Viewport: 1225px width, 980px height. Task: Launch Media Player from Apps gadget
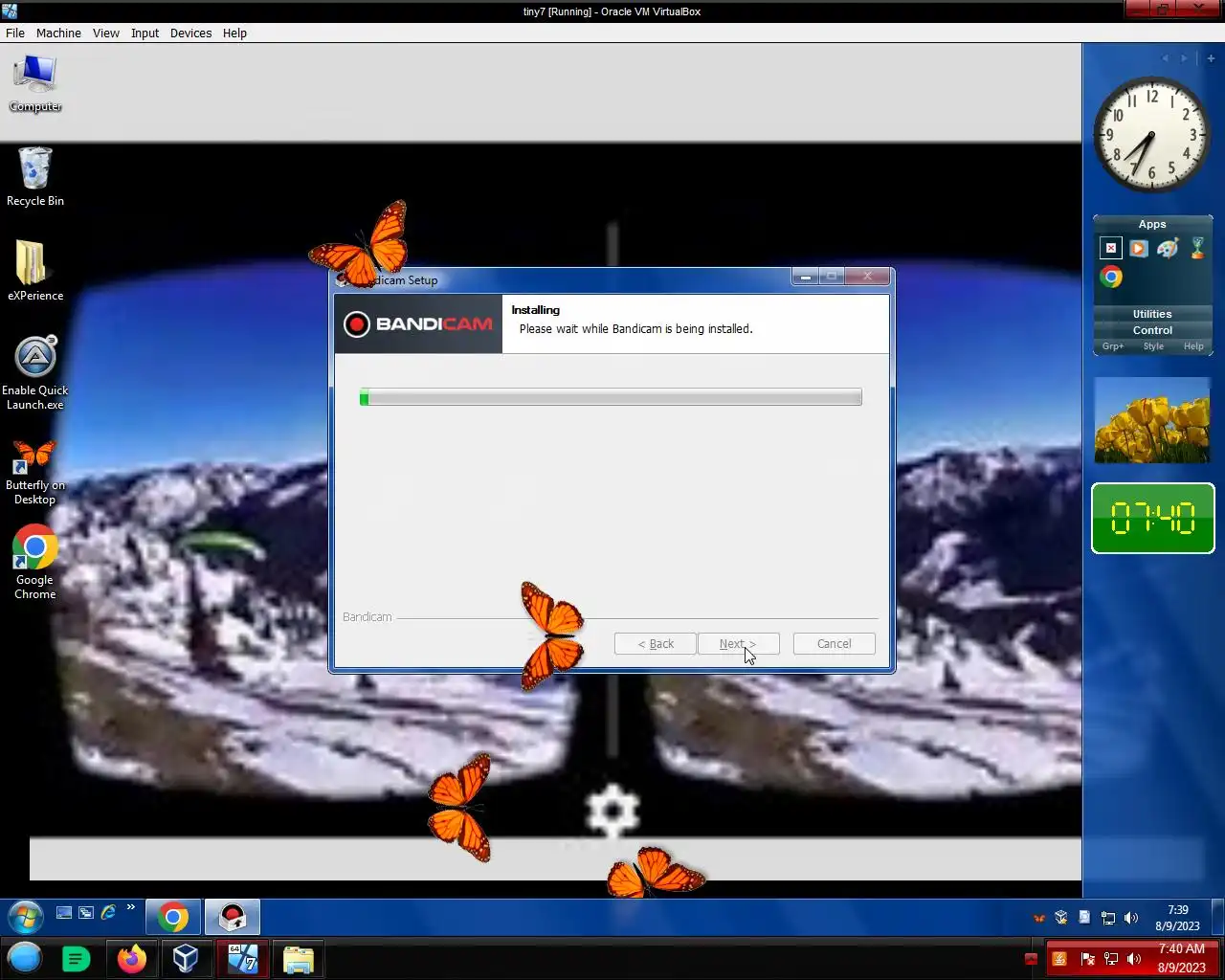(x=1138, y=248)
